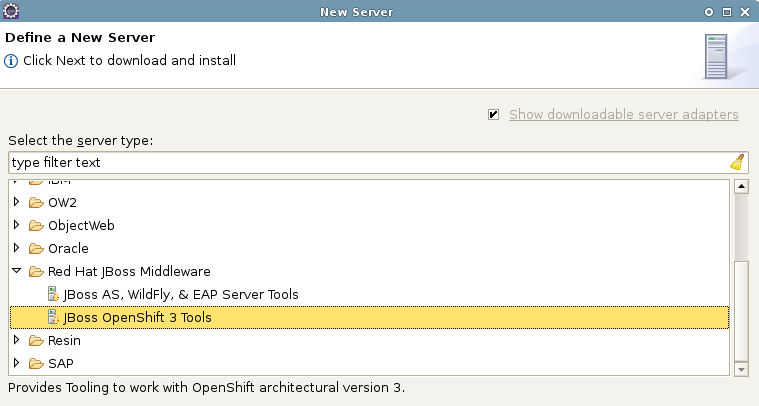Click the scroll up arrow of server list
Viewport: 759px width, 406px height.
click(x=741, y=186)
